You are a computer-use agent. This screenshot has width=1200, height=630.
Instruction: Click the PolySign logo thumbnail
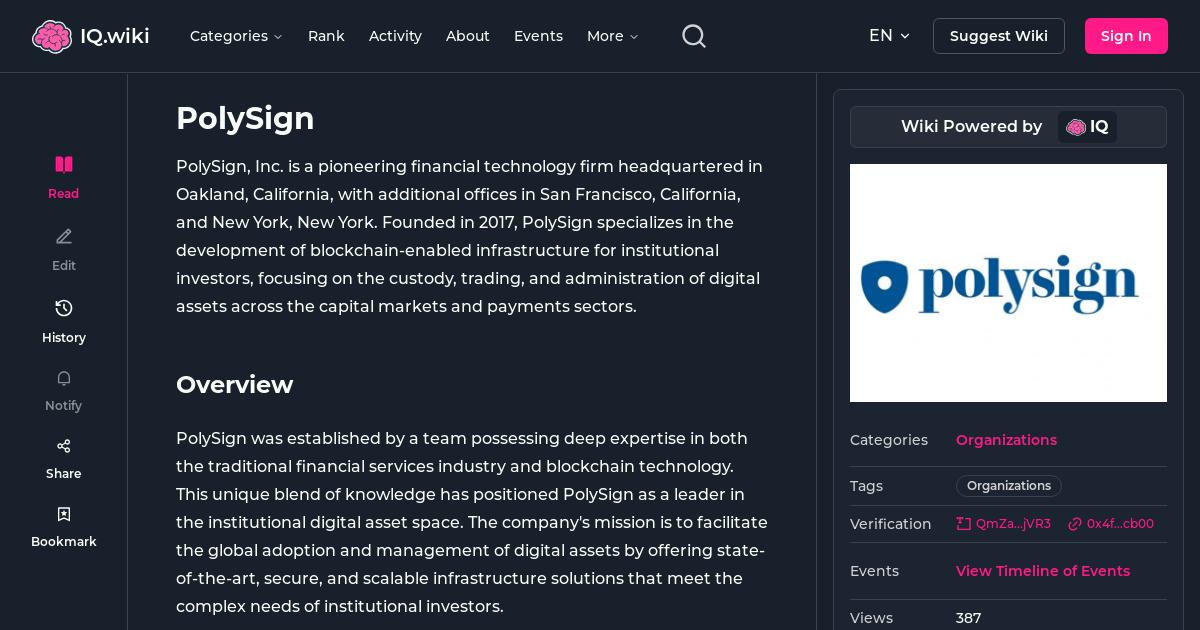(1008, 283)
